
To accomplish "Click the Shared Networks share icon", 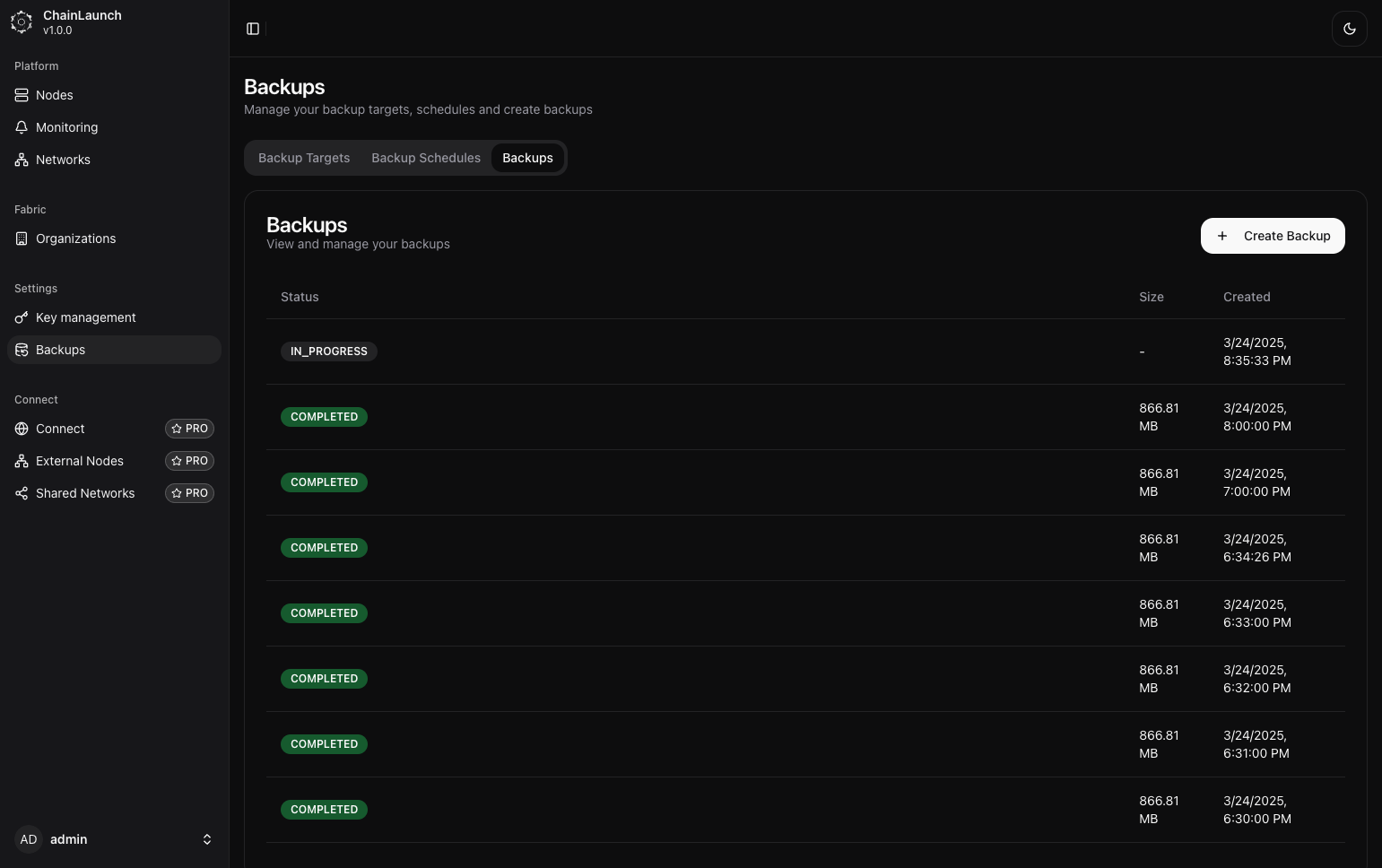I will pyautogui.click(x=22, y=493).
